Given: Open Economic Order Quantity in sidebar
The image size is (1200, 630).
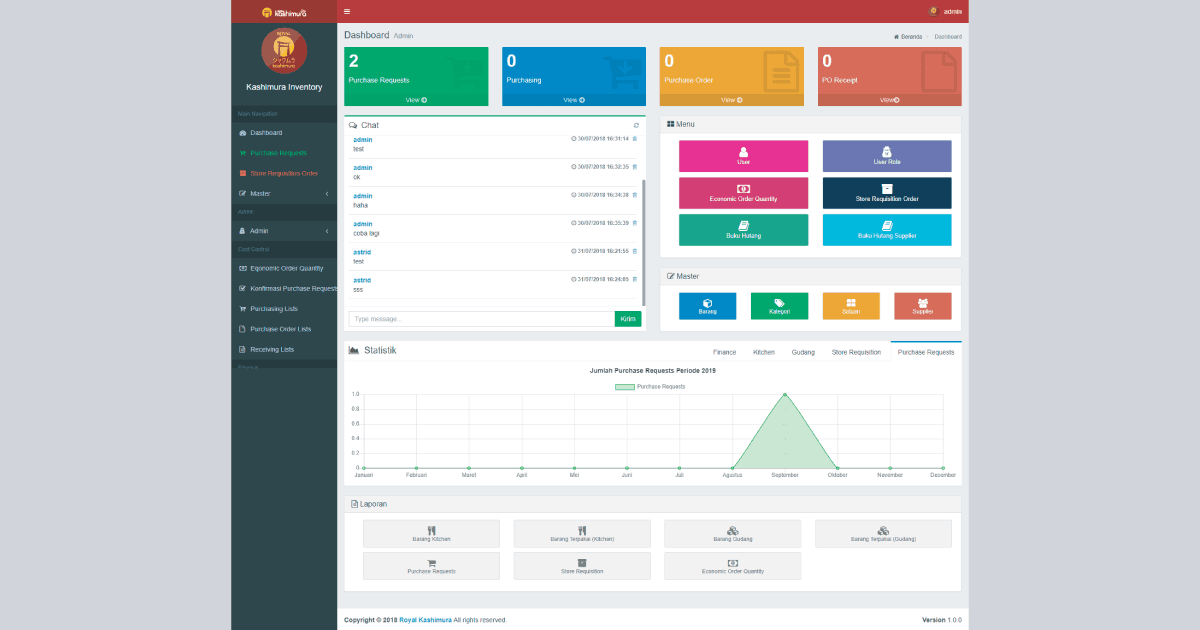Looking at the screenshot, I should [x=284, y=268].
